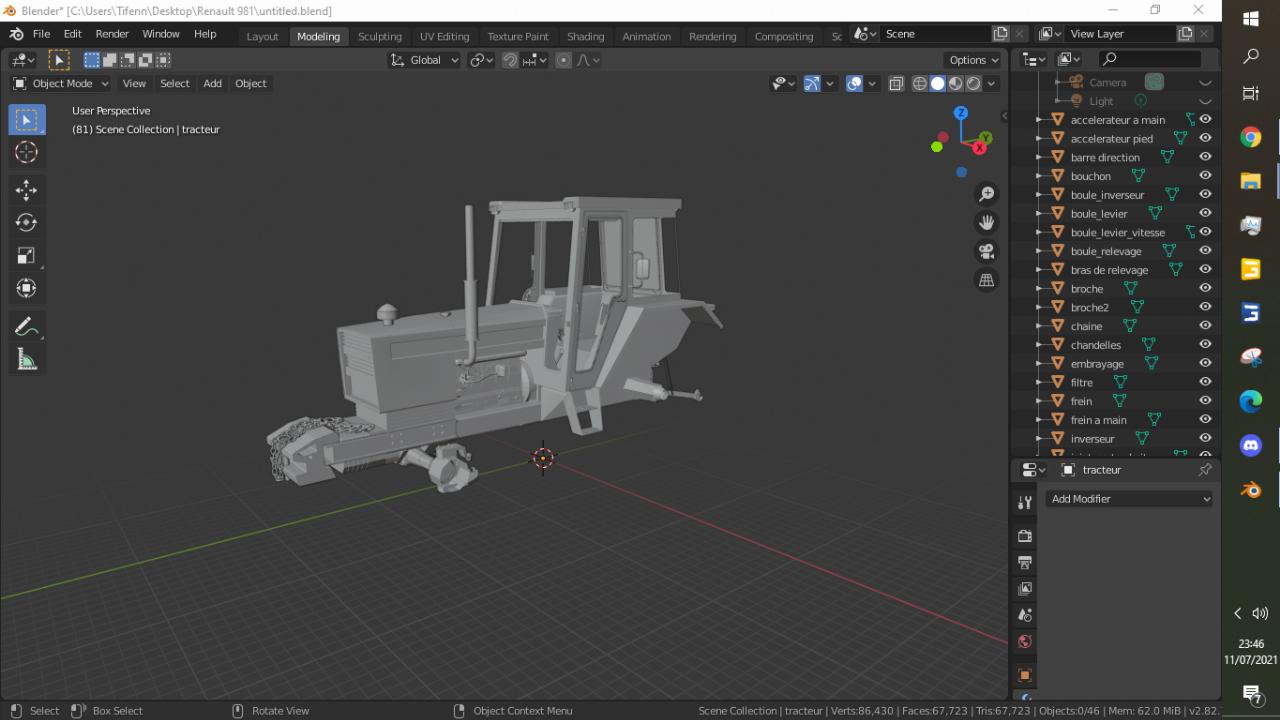Click the pan view hand icon

pyautogui.click(x=987, y=222)
